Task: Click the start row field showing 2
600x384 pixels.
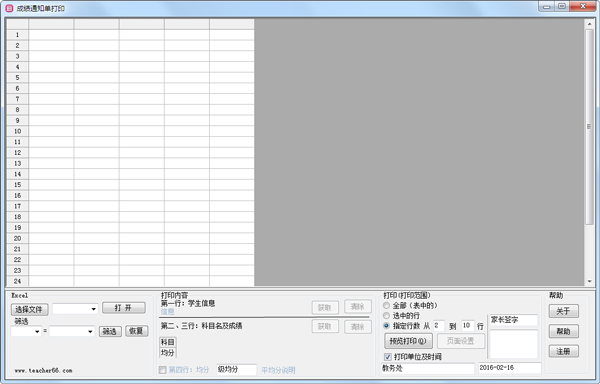Action: coord(439,326)
